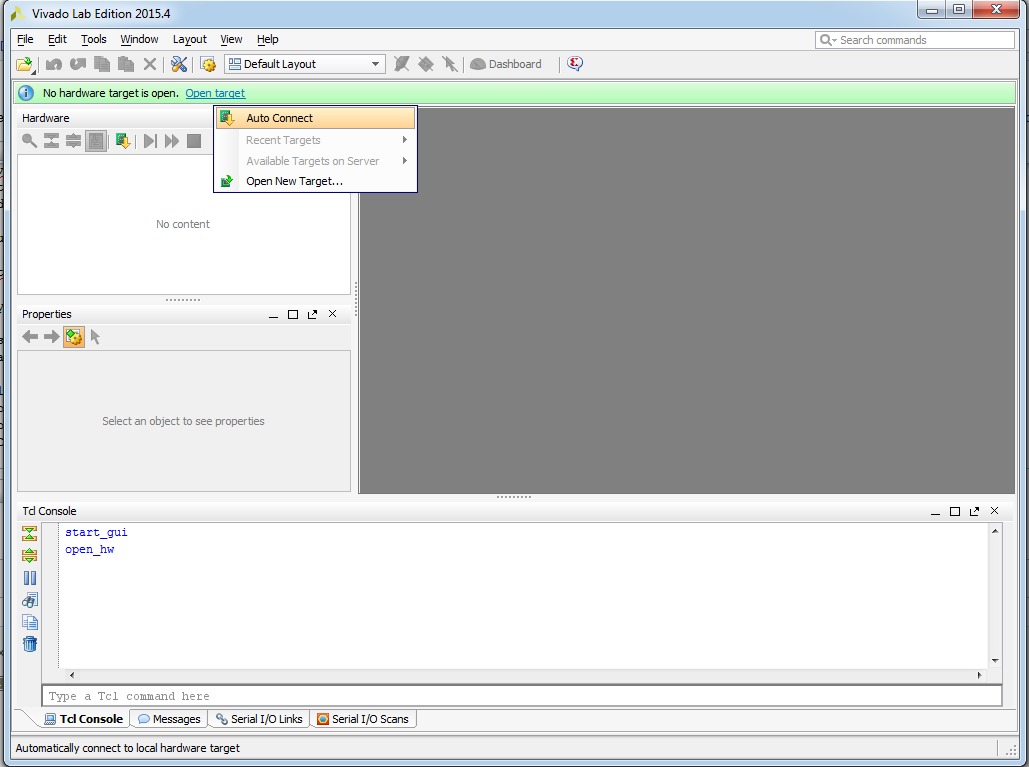Close the Tcl Console panel
The width and height of the screenshot is (1029, 767).
[x=995, y=511]
